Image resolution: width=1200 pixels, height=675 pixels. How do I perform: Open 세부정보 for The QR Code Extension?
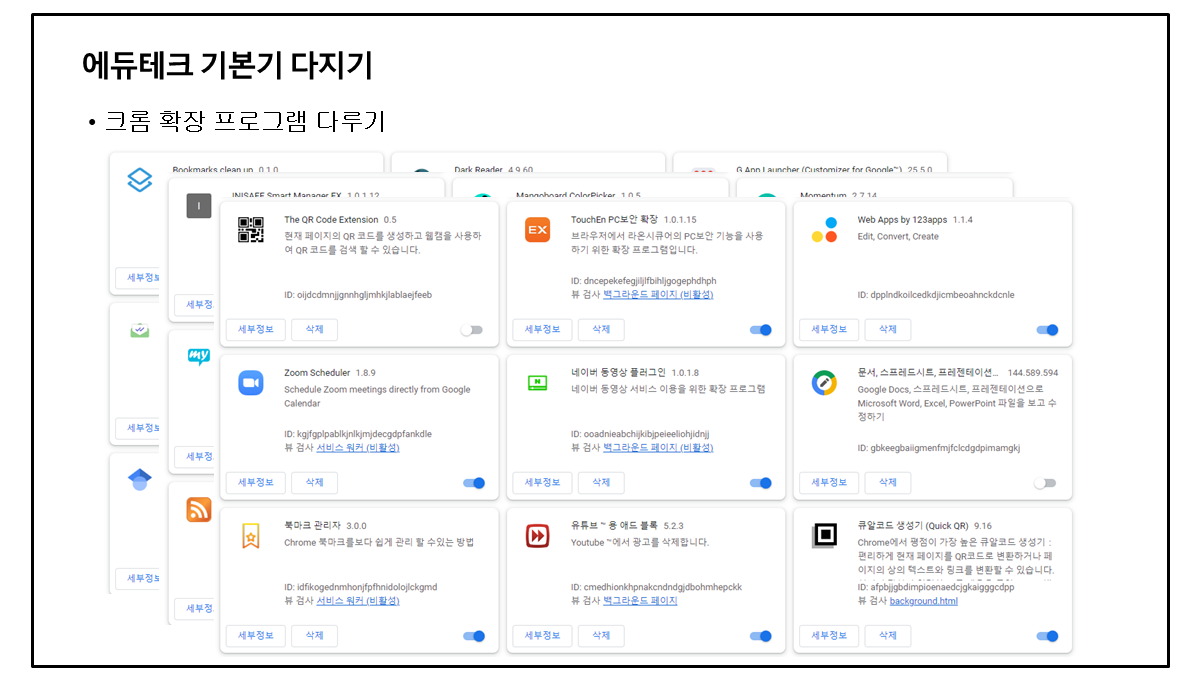tap(256, 329)
